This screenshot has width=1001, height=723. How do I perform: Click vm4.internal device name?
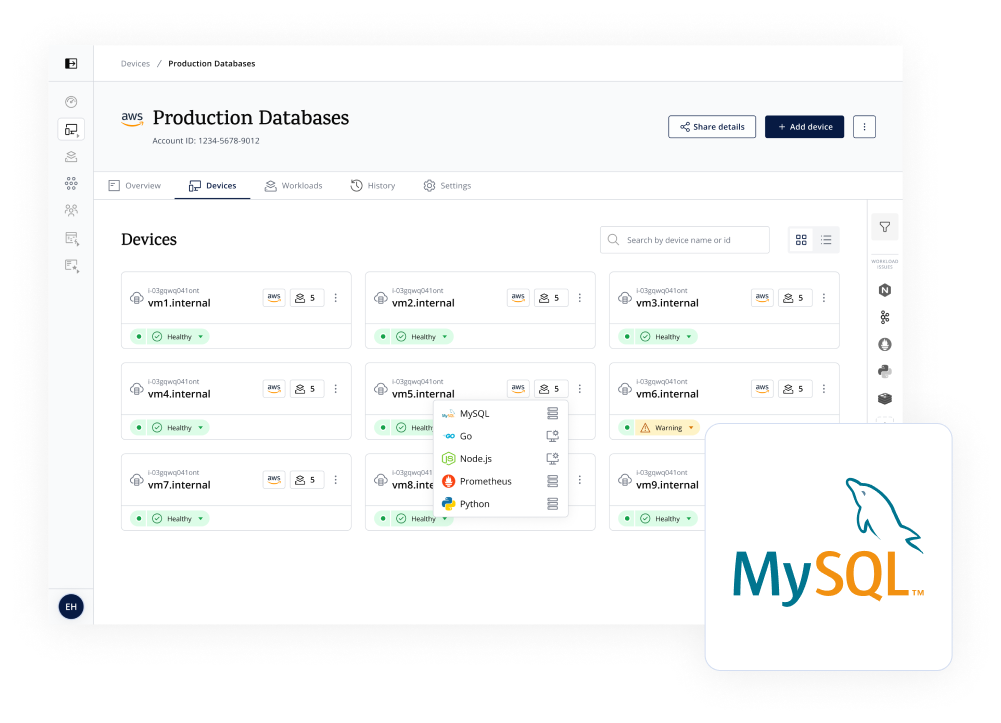(x=179, y=394)
